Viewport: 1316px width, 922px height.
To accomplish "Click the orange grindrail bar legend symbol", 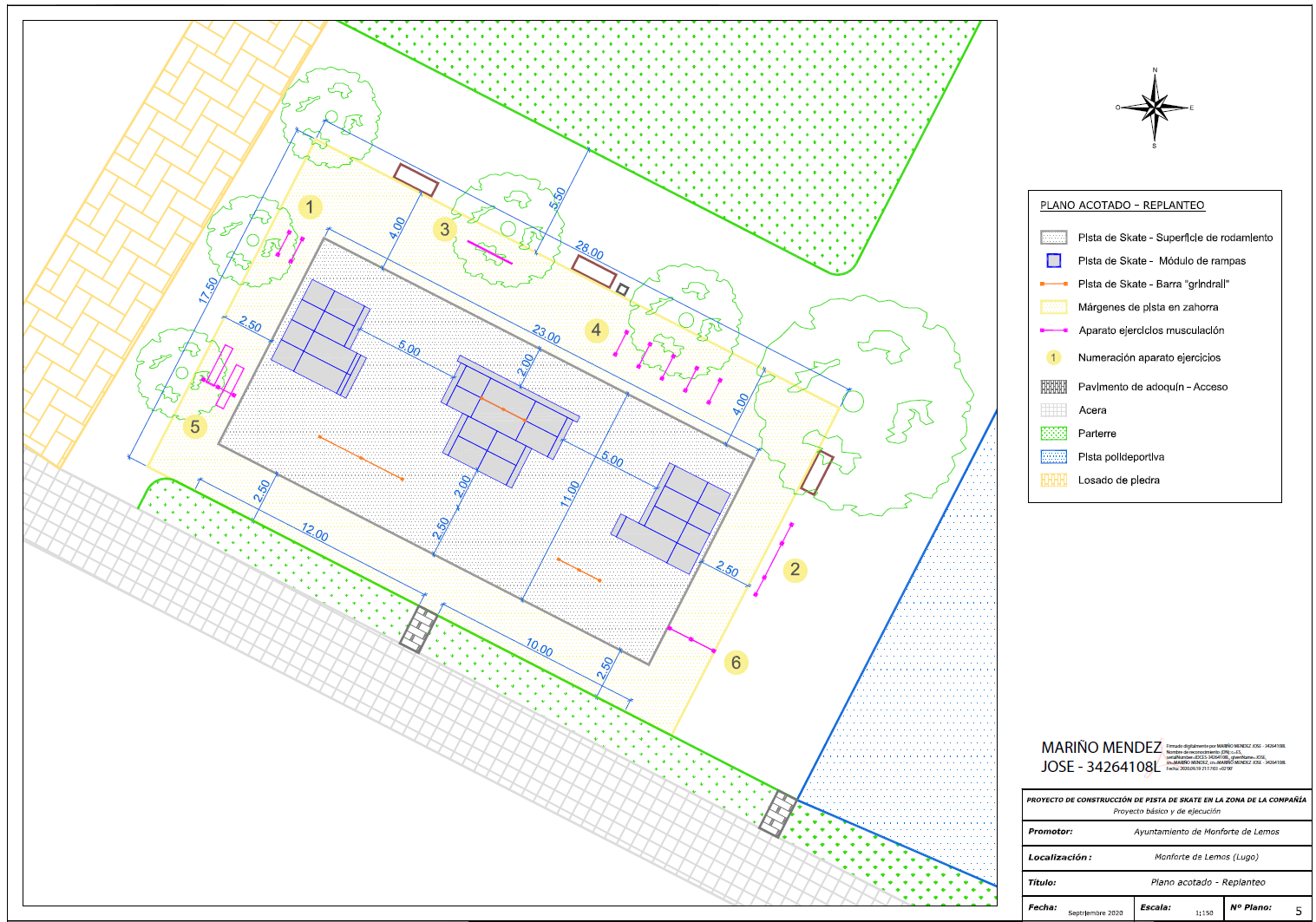I will (1053, 284).
